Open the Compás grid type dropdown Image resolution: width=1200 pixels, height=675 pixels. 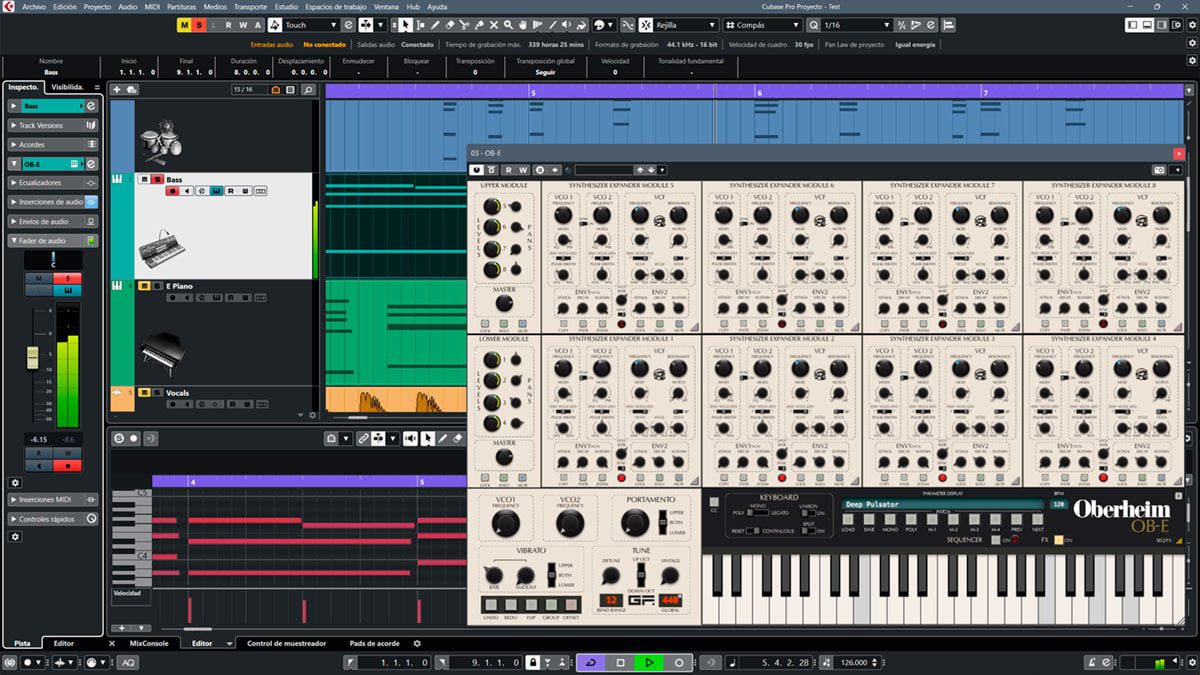pyautogui.click(x=762, y=25)
